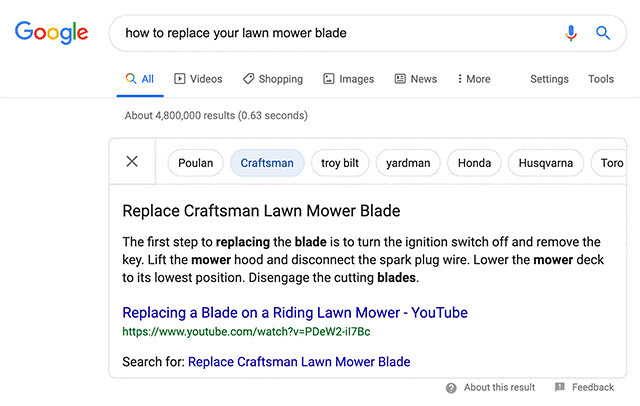Open the Images results tab
Image resolution: width=640 pixels, height=406 pixels.
coord(348,79)
